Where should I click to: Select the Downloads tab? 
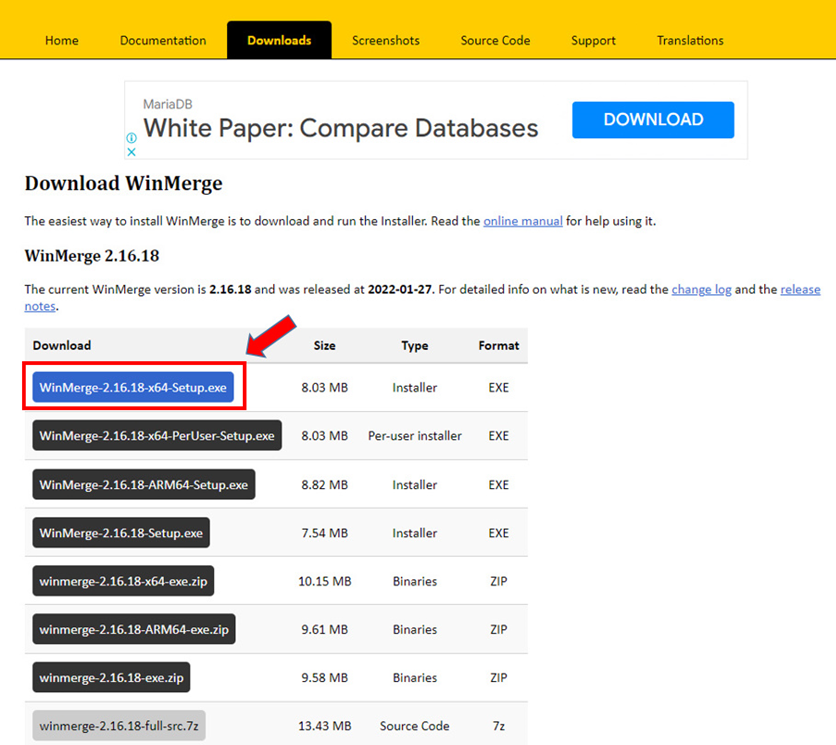click(279, 41)
